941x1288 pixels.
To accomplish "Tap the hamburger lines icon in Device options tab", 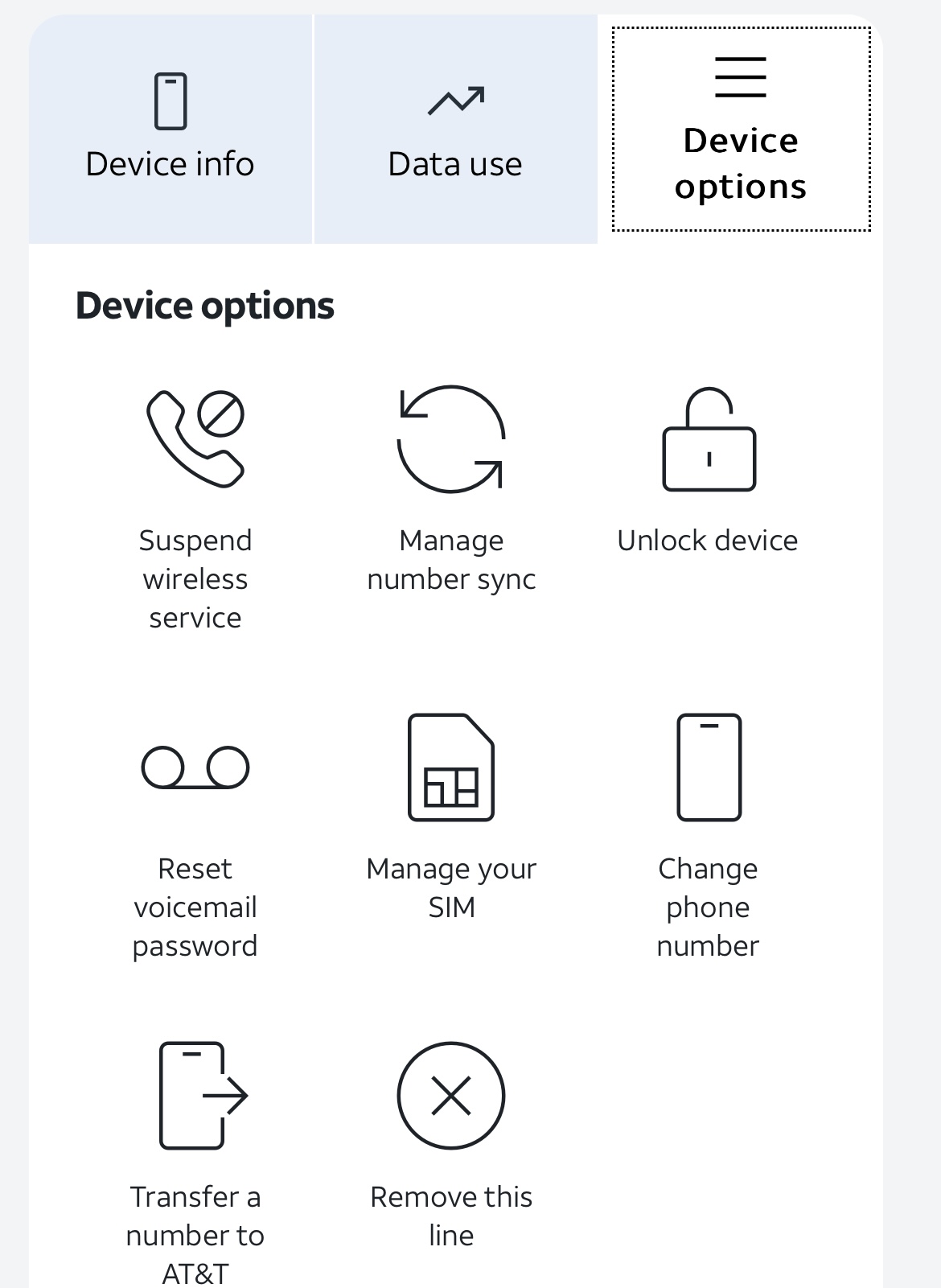I will [x=741, y=77].
